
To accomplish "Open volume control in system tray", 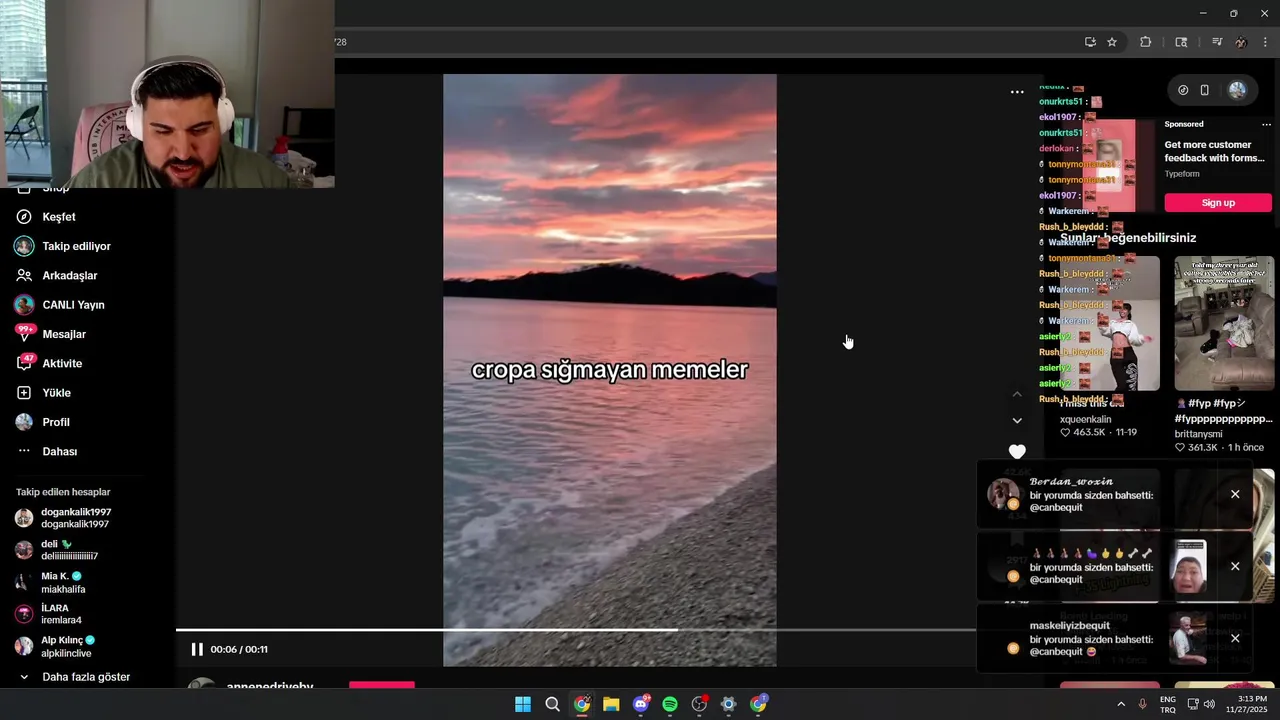I will tap(1209, 705).
